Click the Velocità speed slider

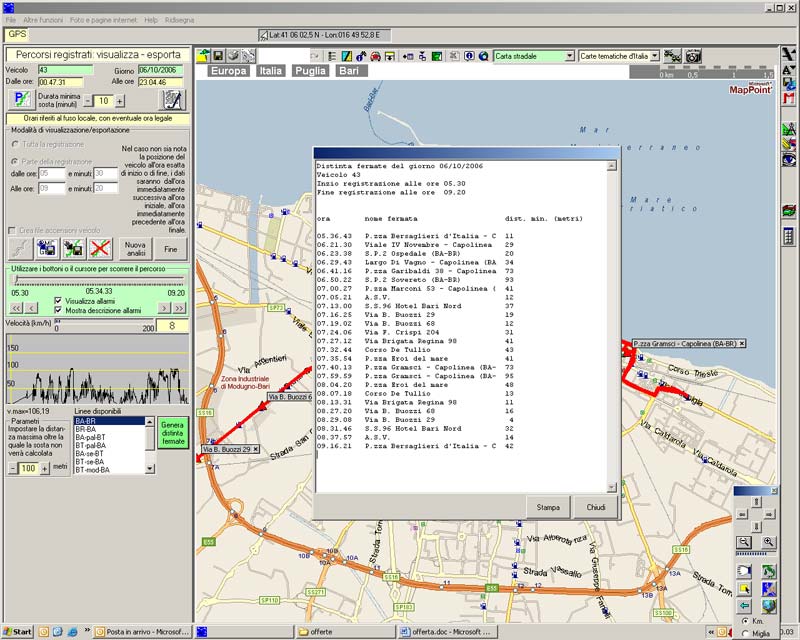[105, 322]
